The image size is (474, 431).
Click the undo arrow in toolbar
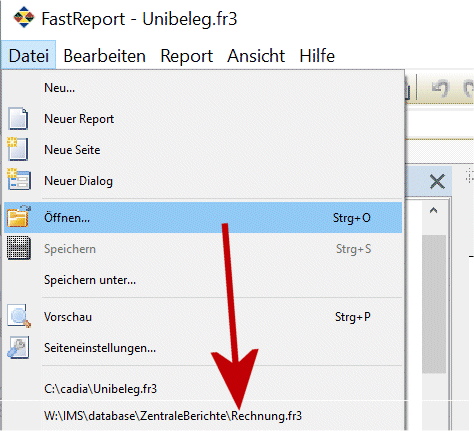[440, 88]
